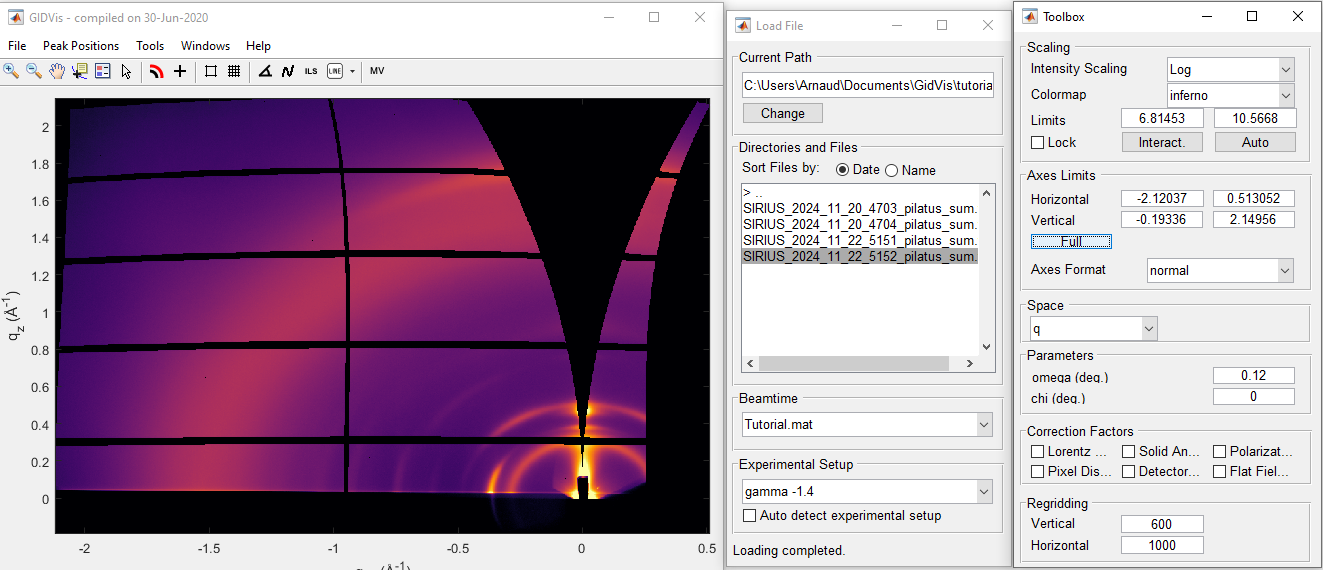
Task: Enable the Flat Field correction checkbox
Action: [1220, 471]
